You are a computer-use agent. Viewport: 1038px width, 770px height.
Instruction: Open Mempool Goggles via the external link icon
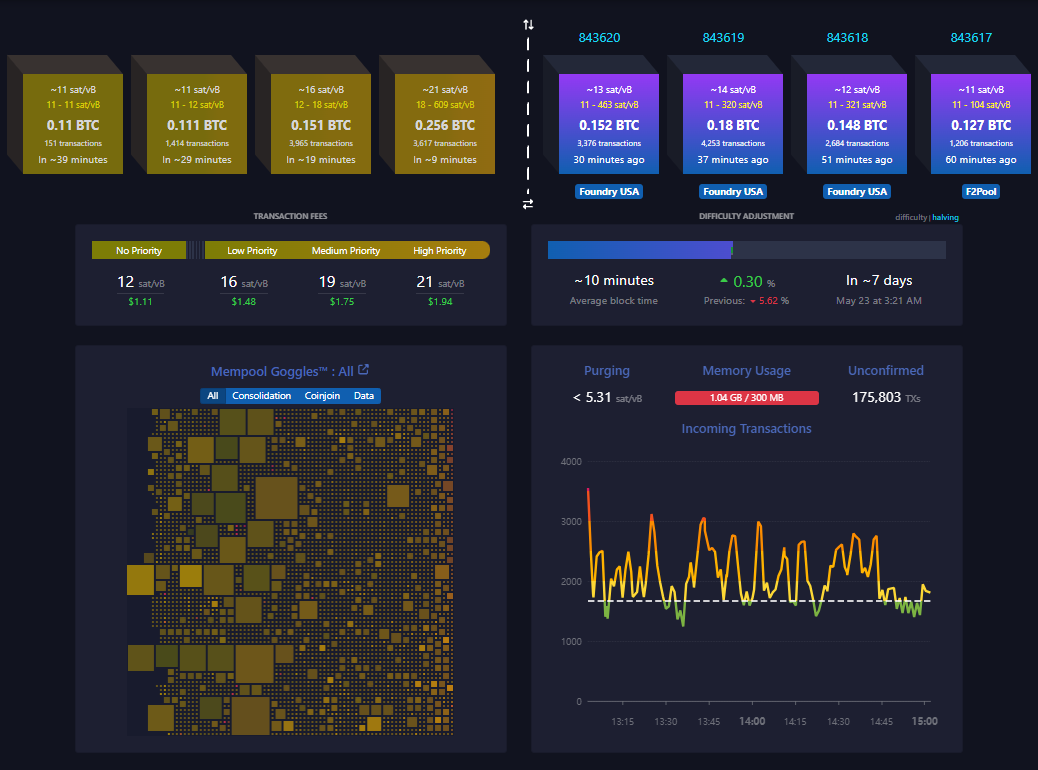[x=362, y=370]
